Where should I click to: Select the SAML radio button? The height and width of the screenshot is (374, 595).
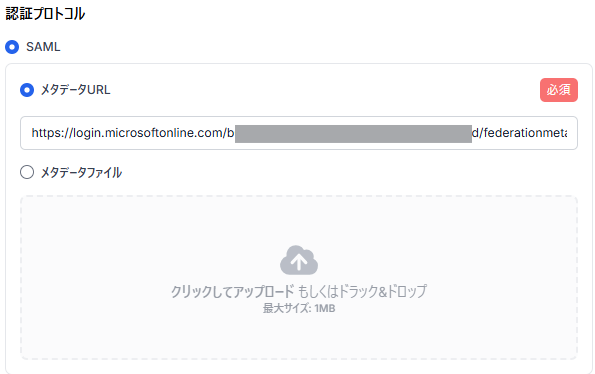(x=12, y=47)
